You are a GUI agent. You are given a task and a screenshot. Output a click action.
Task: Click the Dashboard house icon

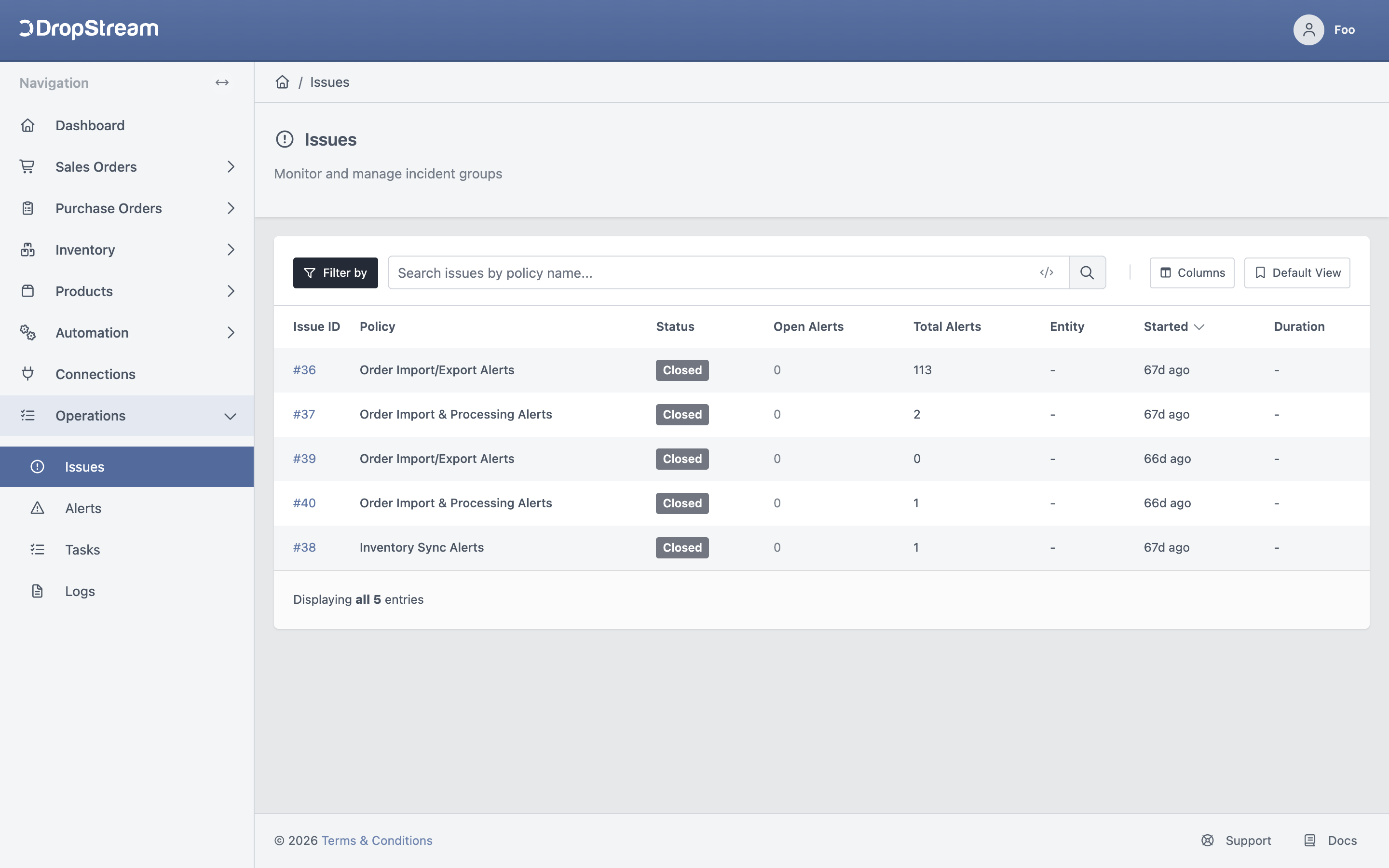pos(27,125)
